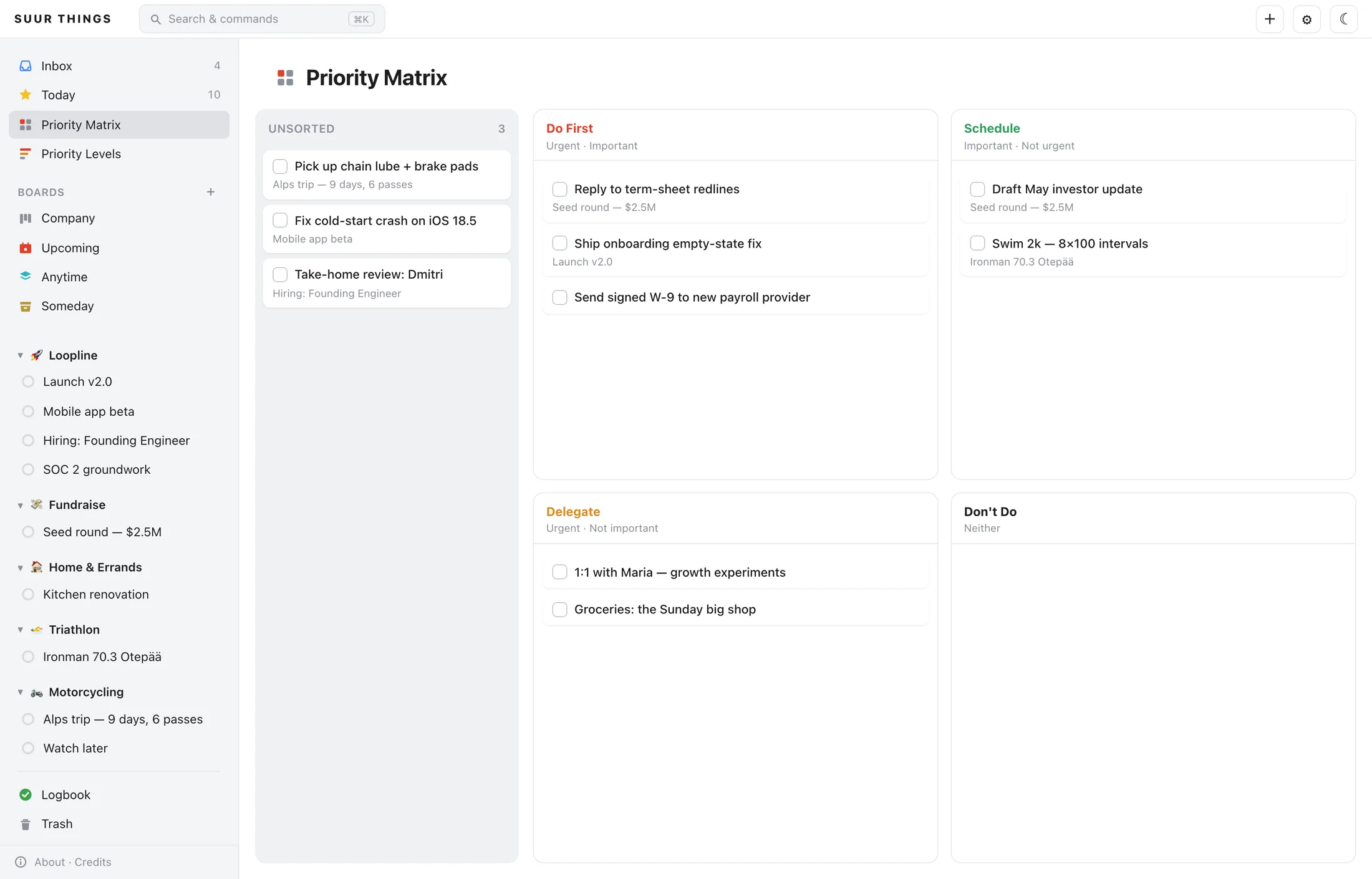
Task: Open the Anytime board
Action: (119, 277)
